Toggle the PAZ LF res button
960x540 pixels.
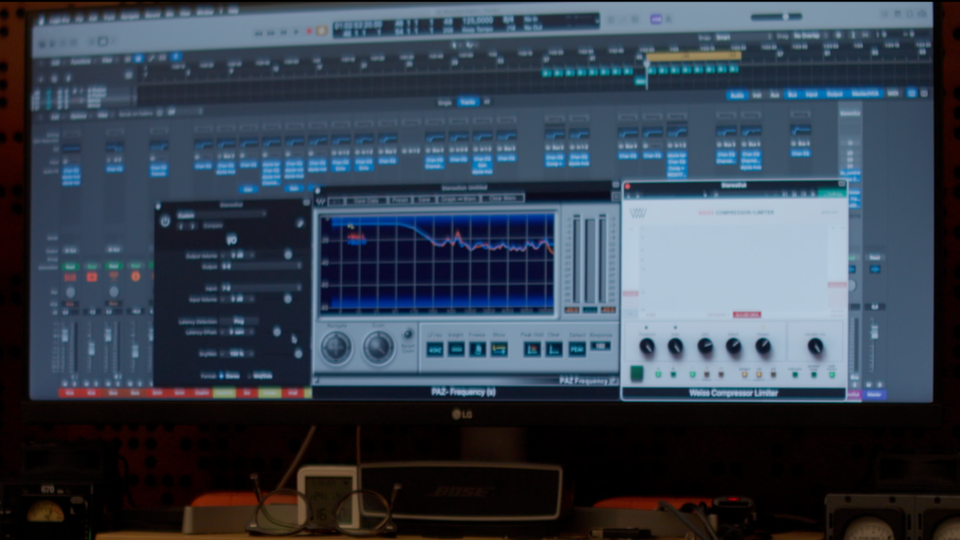point(435,349)
